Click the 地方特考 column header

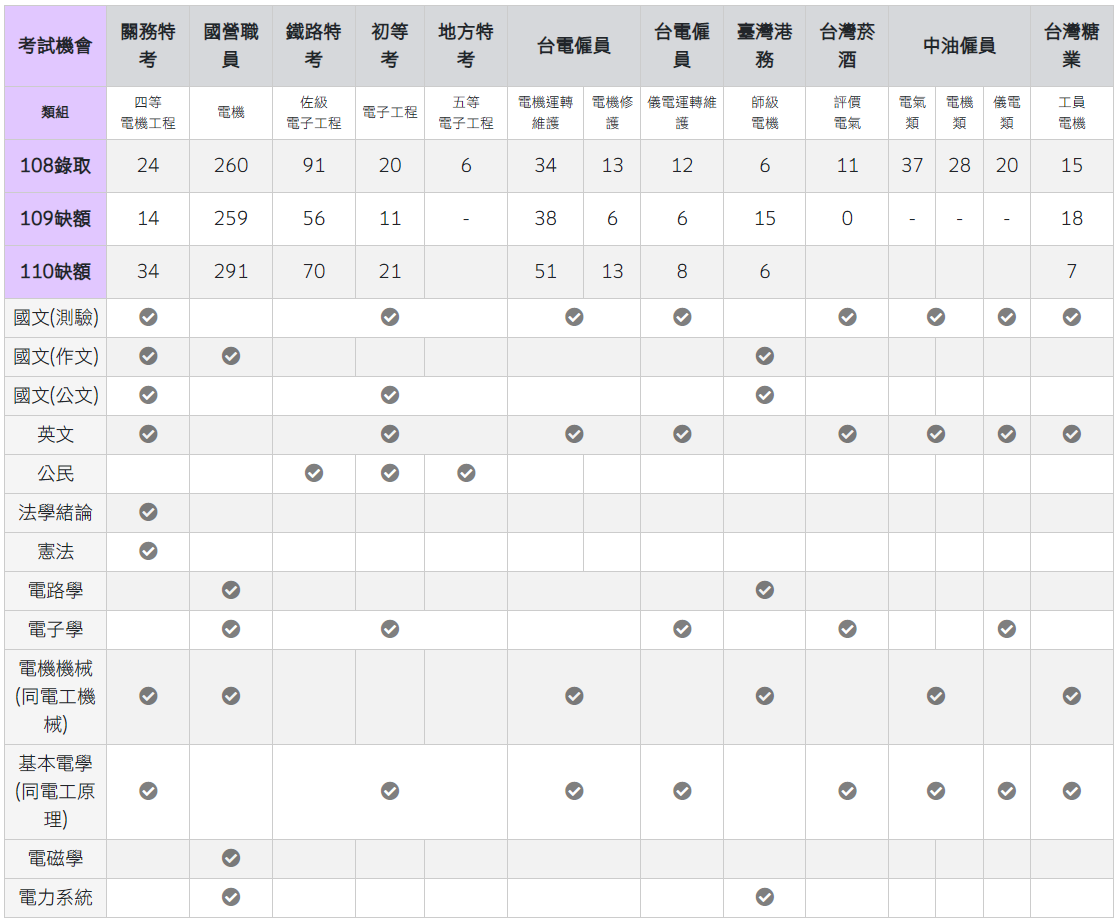pos(466,46)
